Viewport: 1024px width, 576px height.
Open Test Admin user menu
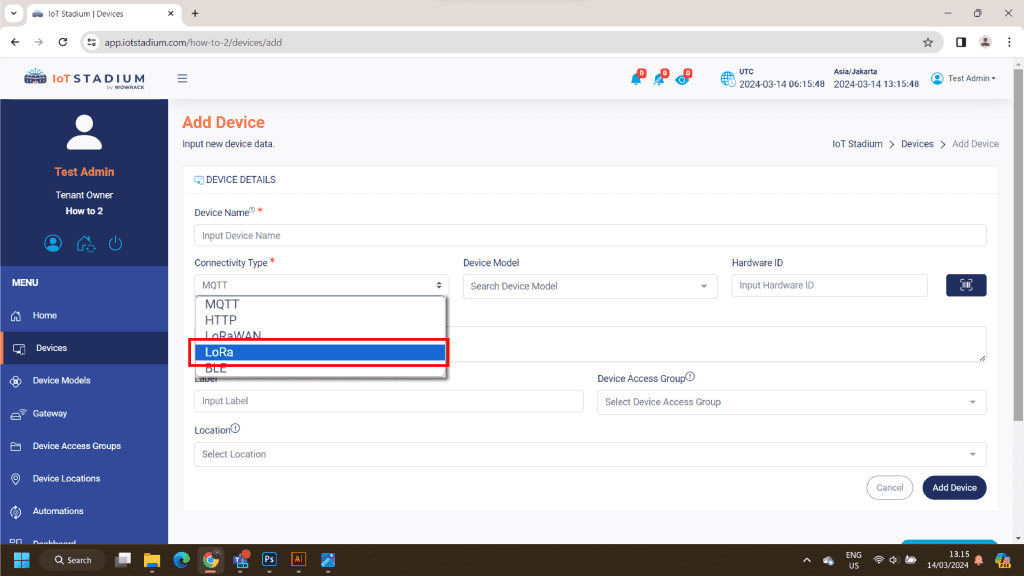coord(963,79)
